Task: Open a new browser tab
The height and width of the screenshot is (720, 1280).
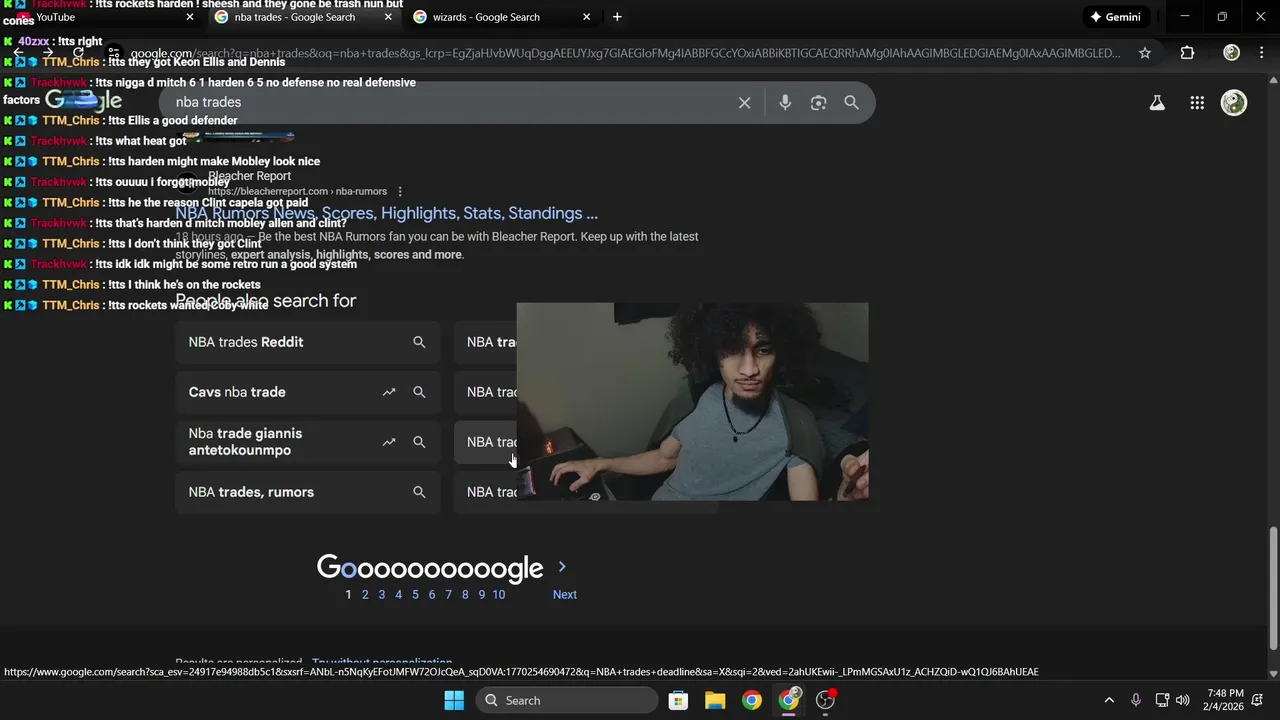Action: click(x=617, y=17)
